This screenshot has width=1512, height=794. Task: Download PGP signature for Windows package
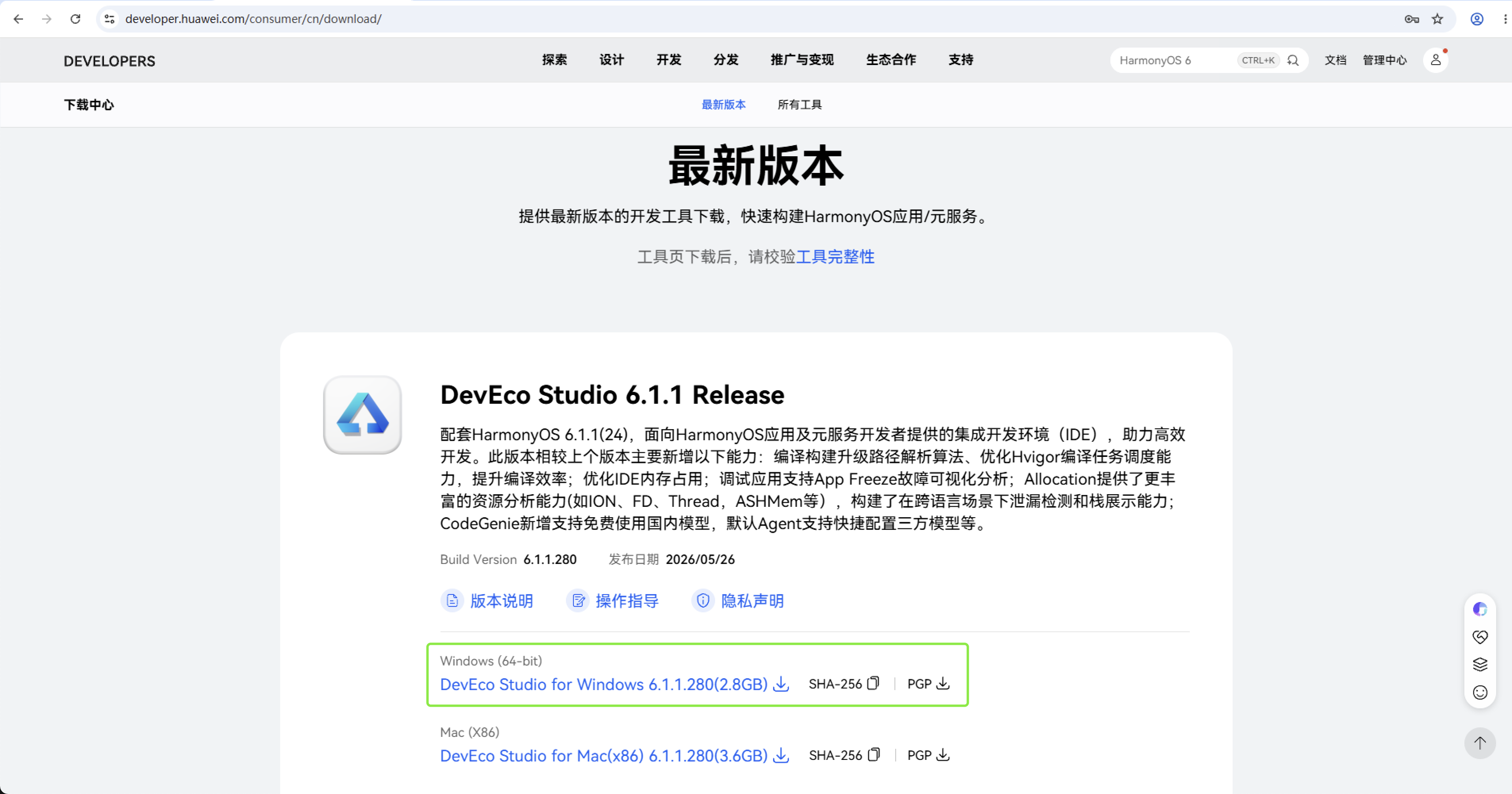click(x=943, y=683)
